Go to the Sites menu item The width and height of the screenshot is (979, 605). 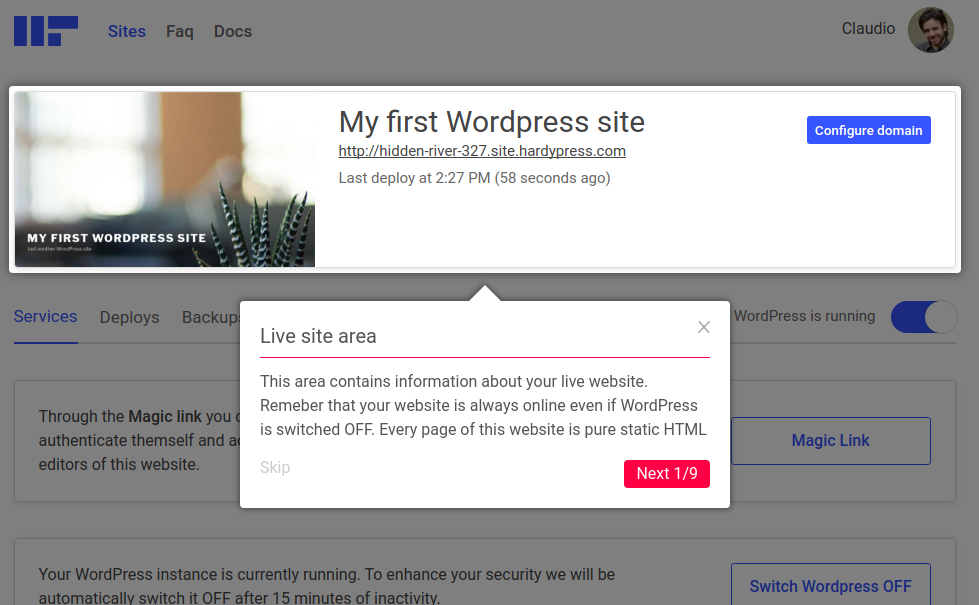point(127,31)
